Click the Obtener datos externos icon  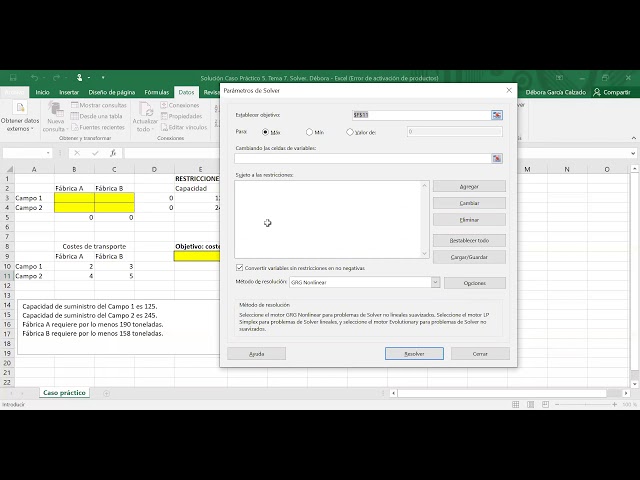(20, 108)
